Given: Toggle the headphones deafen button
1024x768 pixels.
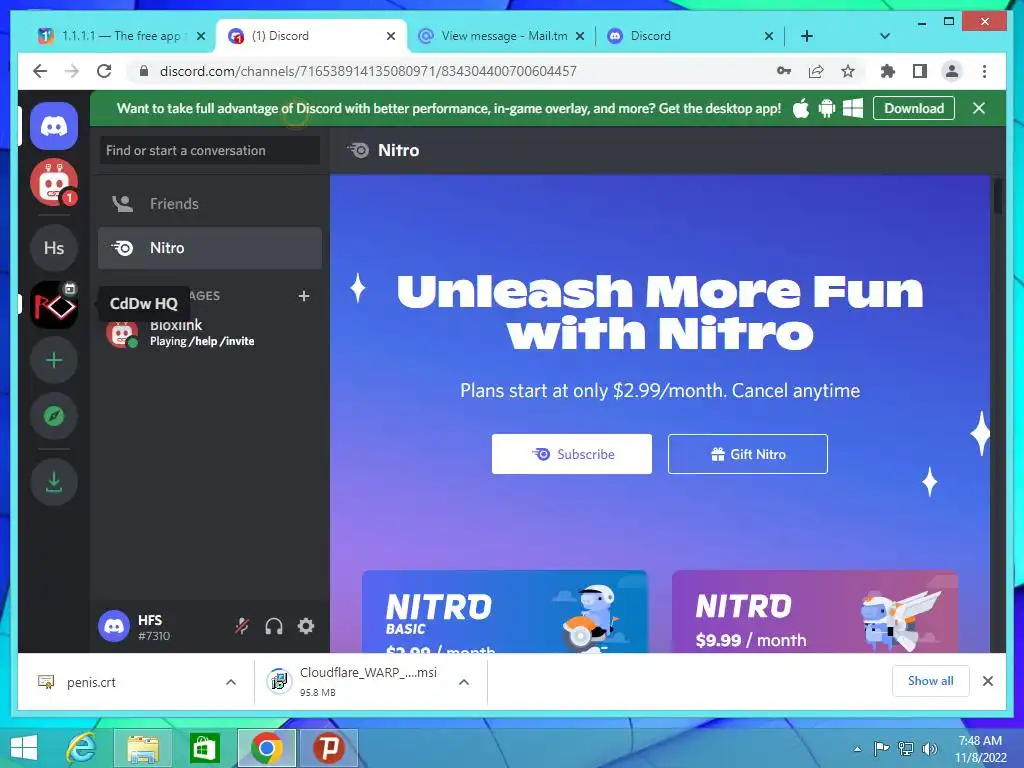Looking at the screenshot, I should (x=274, y=626).
